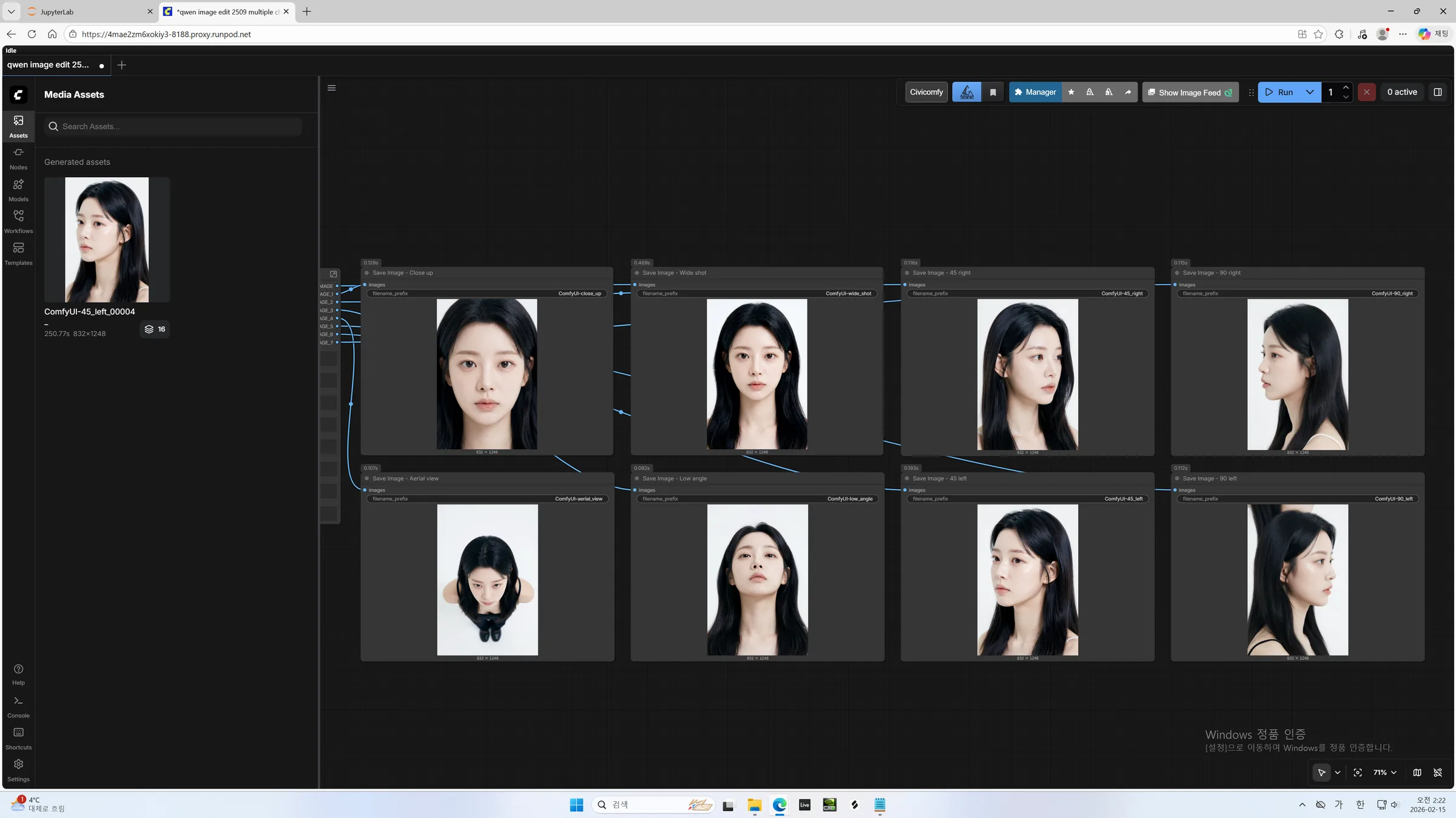
Task: Click the Civicomfy button
Action: click(x=926, y=92)
